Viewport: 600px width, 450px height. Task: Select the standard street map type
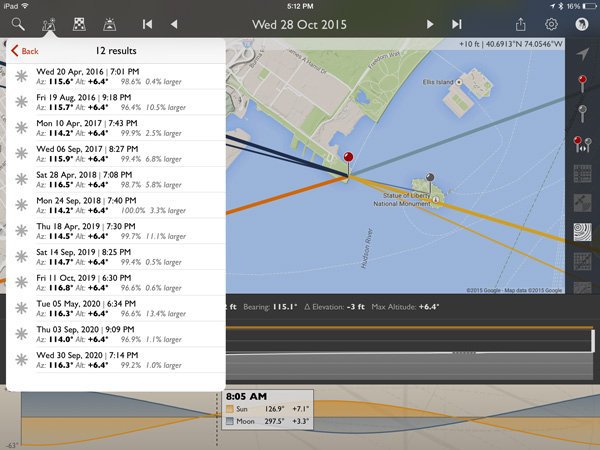pos(582,173)
